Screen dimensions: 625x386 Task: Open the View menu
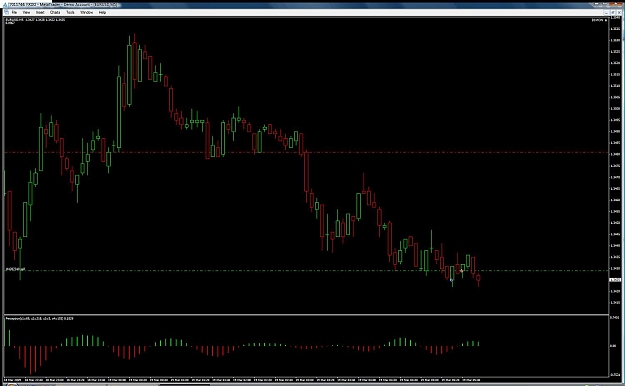click(x=26, y=12)
